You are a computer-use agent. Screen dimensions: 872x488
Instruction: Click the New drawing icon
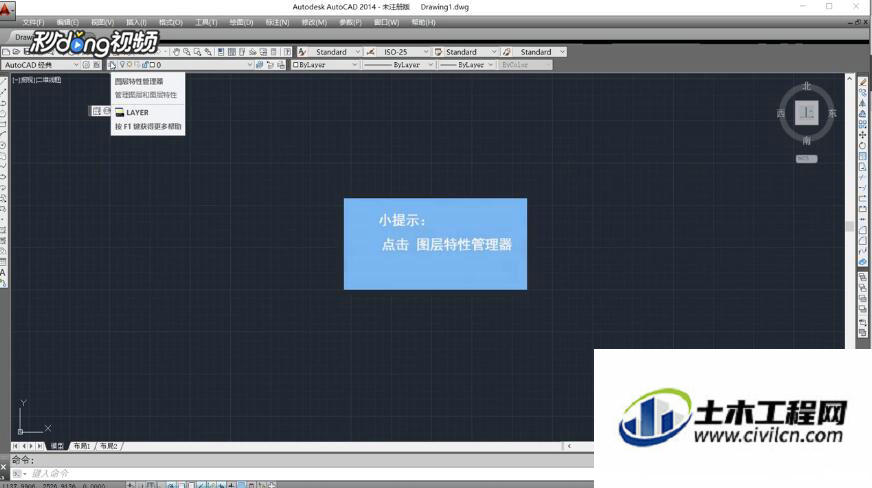point(6,52)
